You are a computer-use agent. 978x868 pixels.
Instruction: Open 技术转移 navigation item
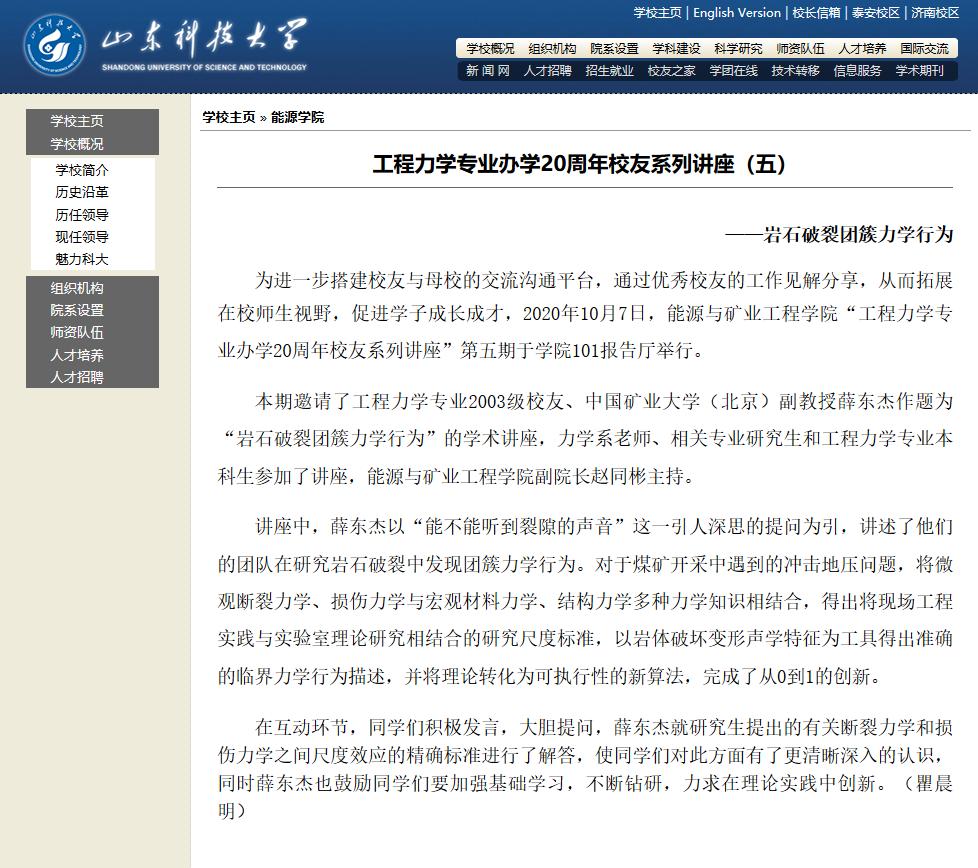pos(795,71)
